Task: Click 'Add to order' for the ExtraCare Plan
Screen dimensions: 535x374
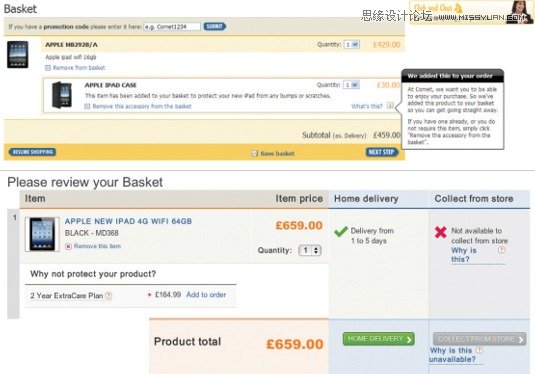Action: pyautogui.click(x=206, y=295)
